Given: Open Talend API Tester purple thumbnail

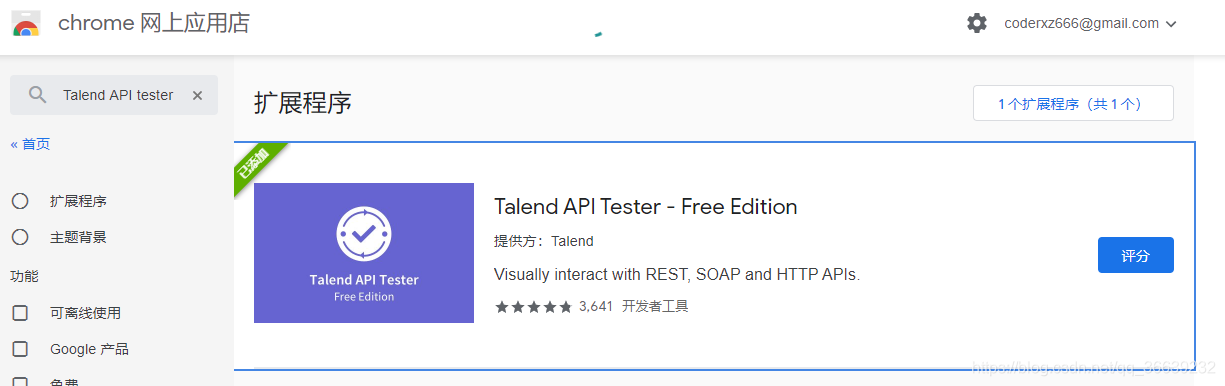Looking at the screenshot, I should coord(364,253).
